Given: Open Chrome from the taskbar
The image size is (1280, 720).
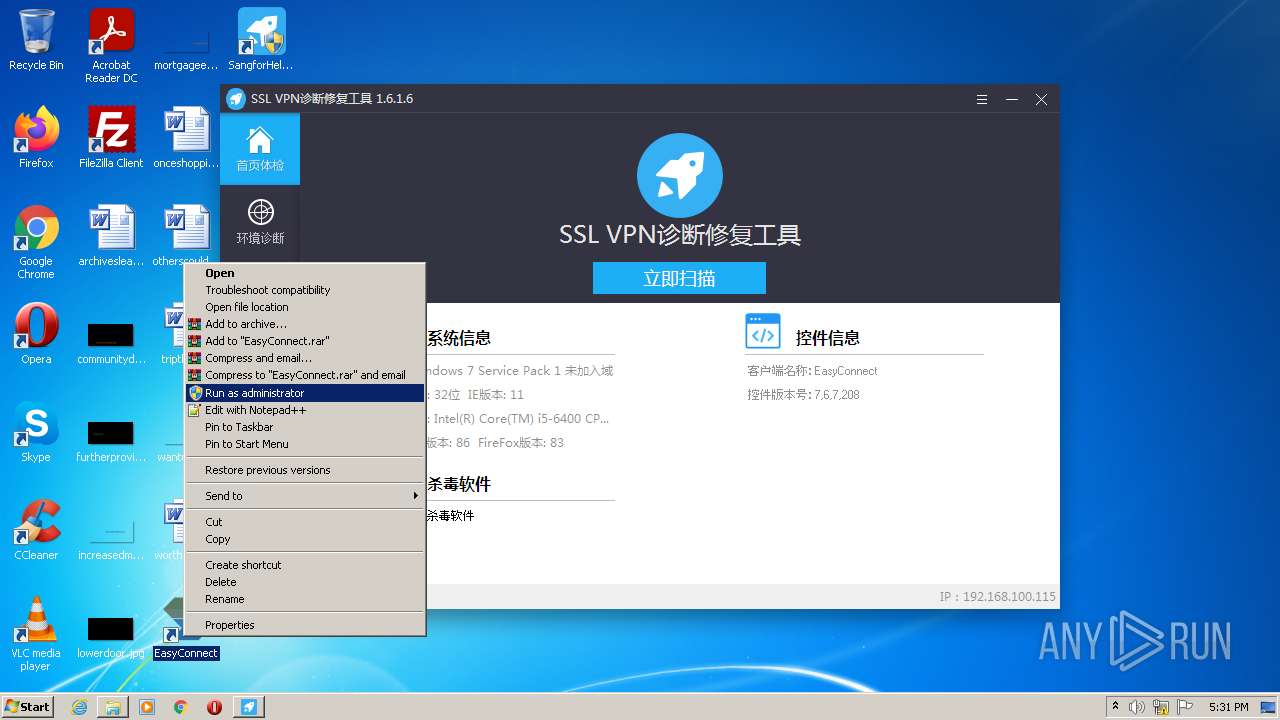Looking at the screenshot, I should pyautogui.click(x=181, y=707).
